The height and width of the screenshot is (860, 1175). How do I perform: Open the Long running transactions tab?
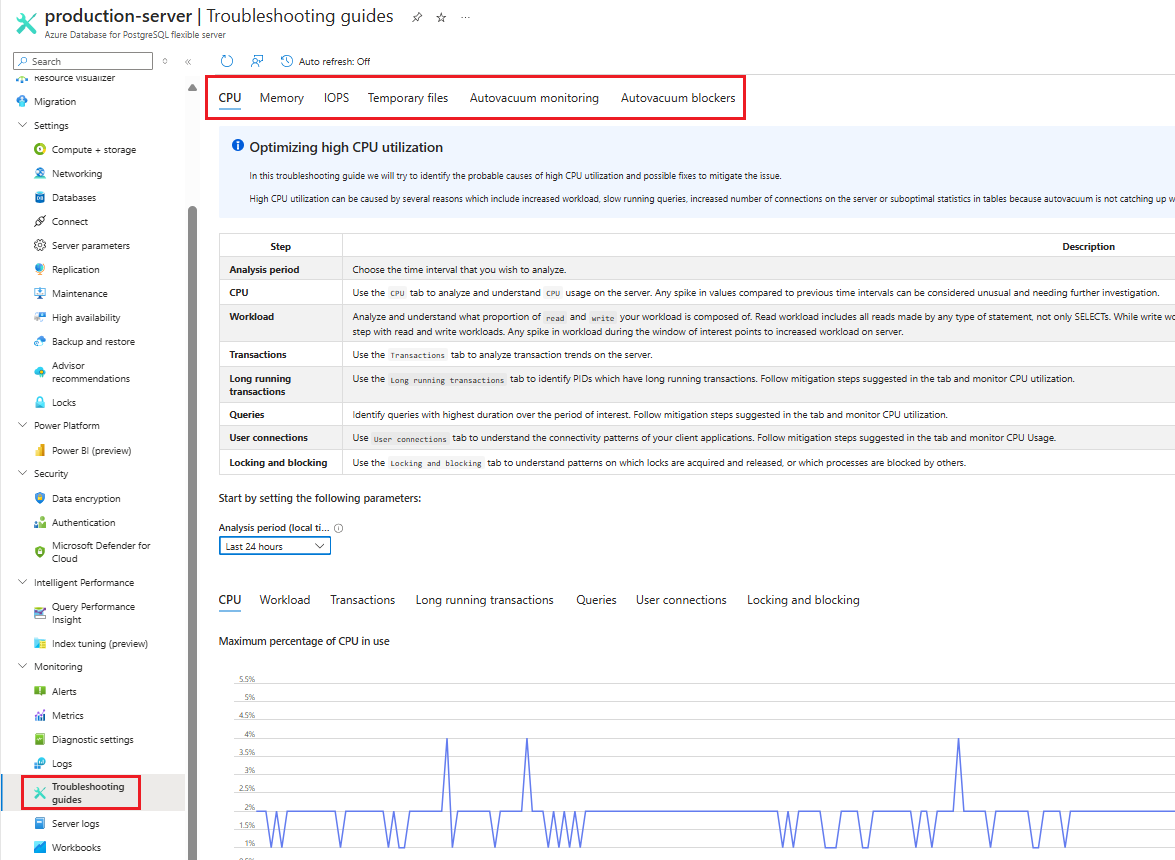pos(484,599)
